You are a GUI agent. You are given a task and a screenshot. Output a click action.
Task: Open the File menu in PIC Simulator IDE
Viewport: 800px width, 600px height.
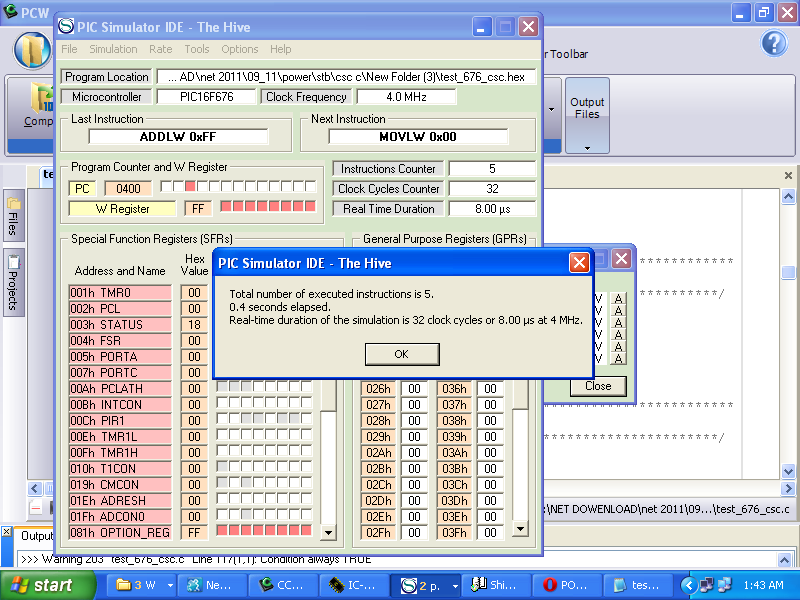pos(69,49)
